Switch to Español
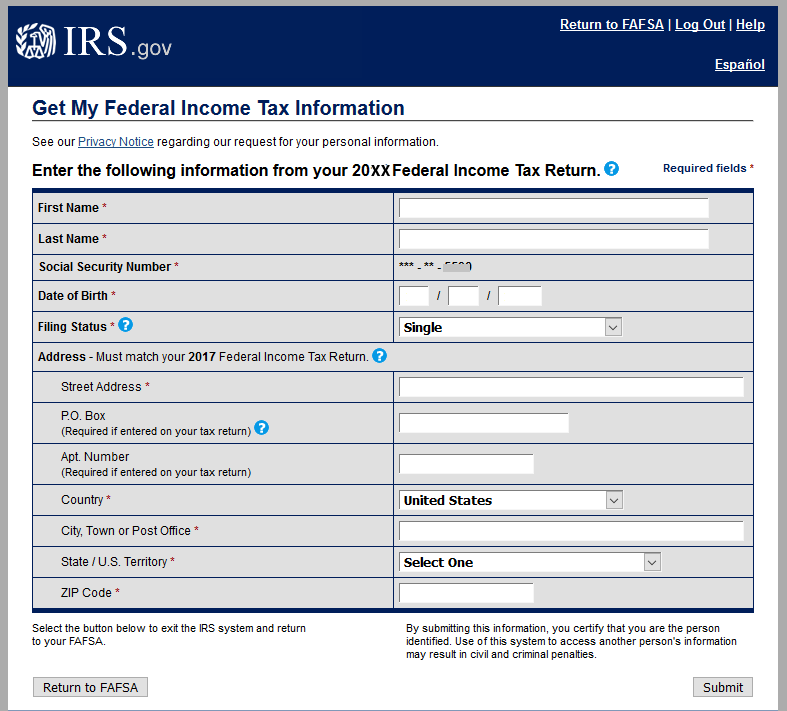This screenshot has height=711, width=787. click(x=740, y=64)
